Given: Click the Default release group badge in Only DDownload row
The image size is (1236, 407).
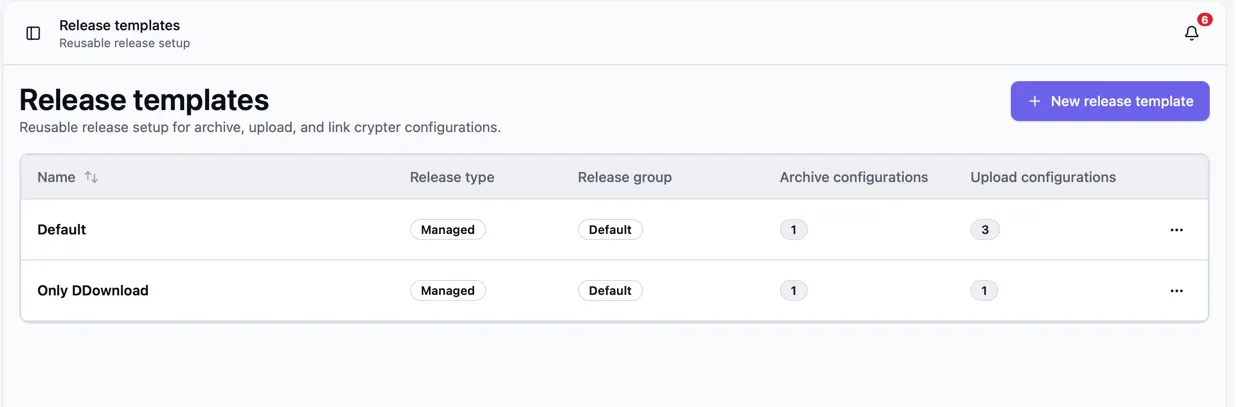Looking at the screenshot, I should 610,291.
